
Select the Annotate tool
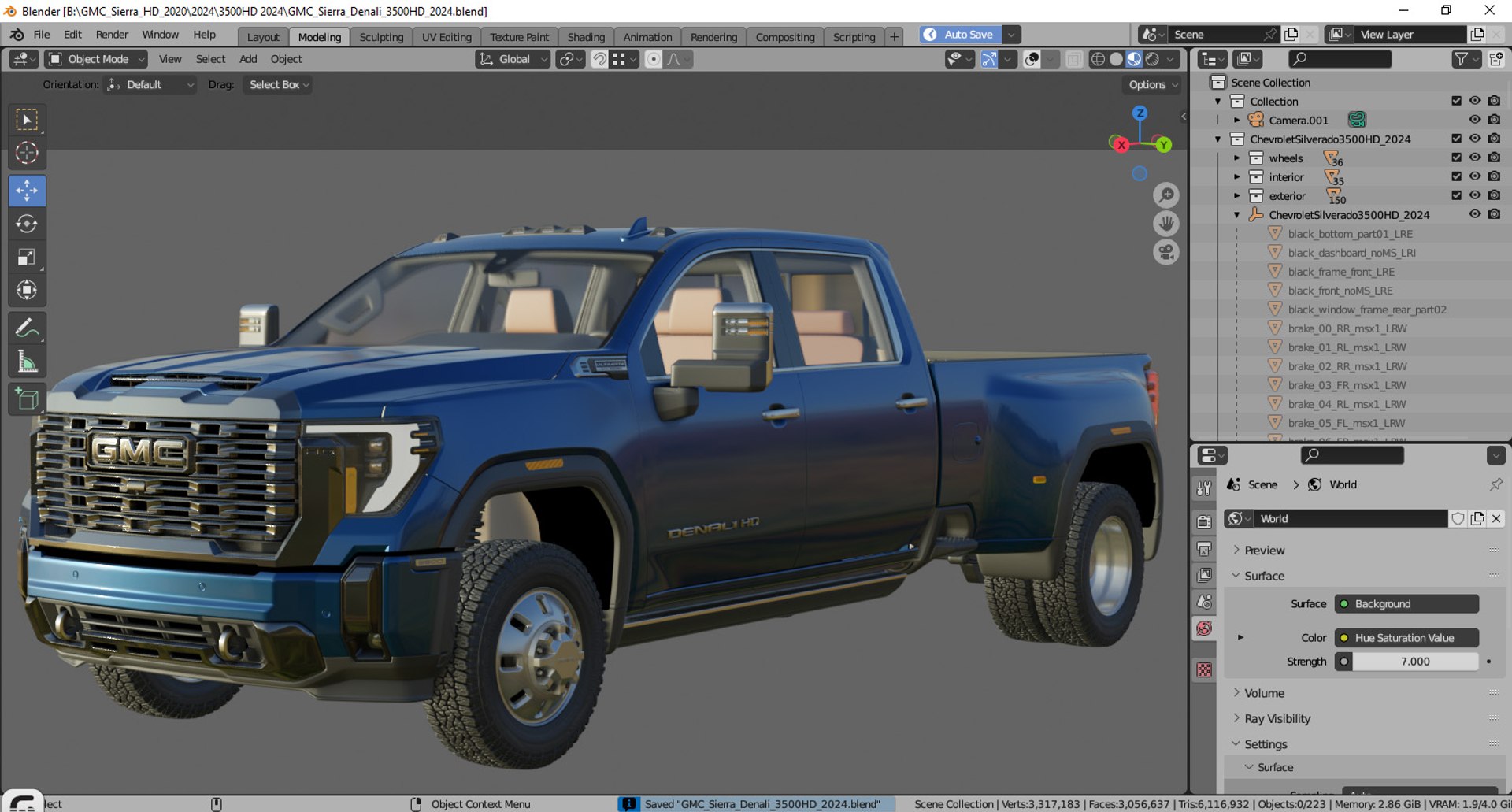(x=27, y=328)
